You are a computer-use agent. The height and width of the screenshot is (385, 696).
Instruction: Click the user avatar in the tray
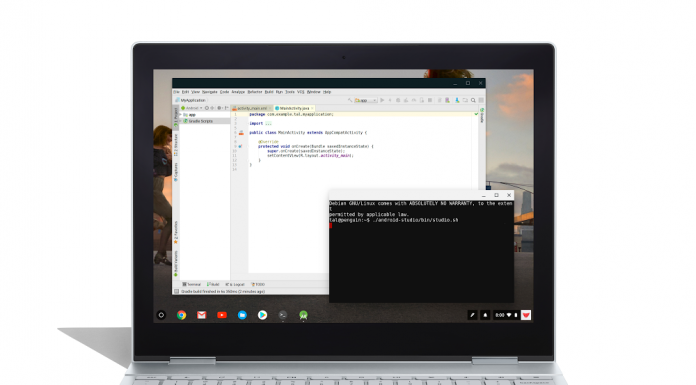[x=526, y=315]
